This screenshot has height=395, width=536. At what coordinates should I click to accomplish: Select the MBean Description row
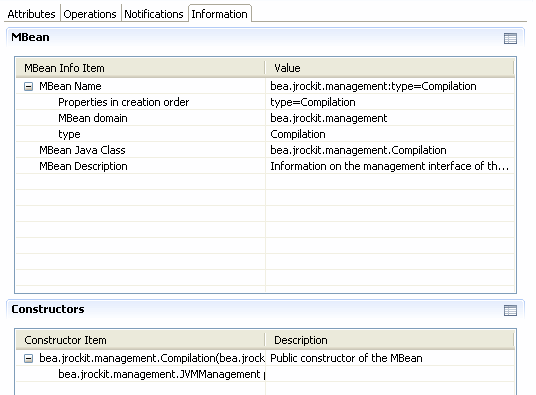(265, 166)
